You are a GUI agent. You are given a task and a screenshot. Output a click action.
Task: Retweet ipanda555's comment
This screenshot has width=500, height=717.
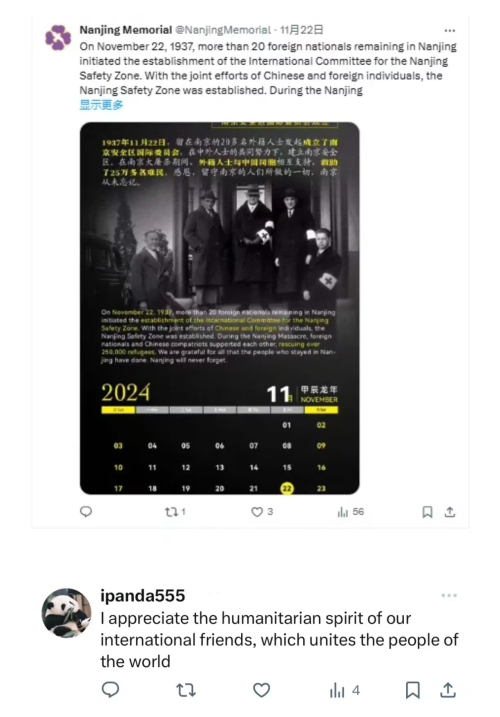(x=186, y=690)
